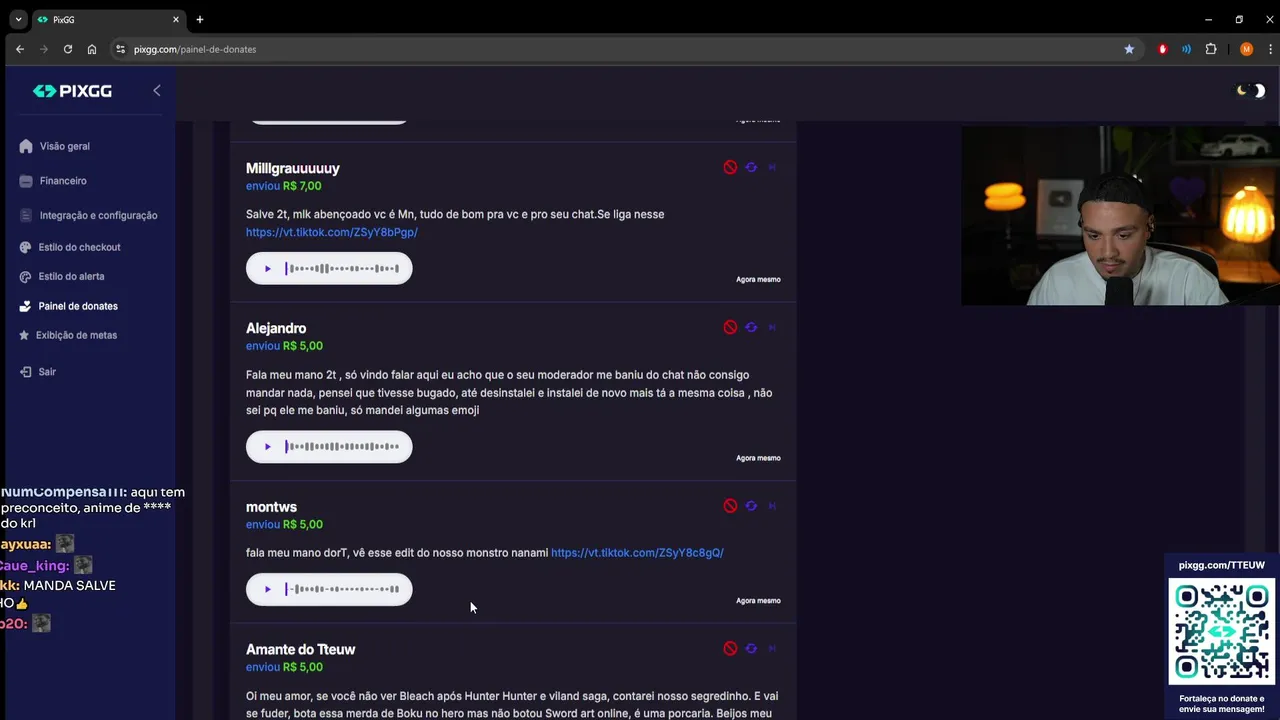
Task: Open TikTok link in Milllgrauuuuuy's message
Action: tap(332, 232)
